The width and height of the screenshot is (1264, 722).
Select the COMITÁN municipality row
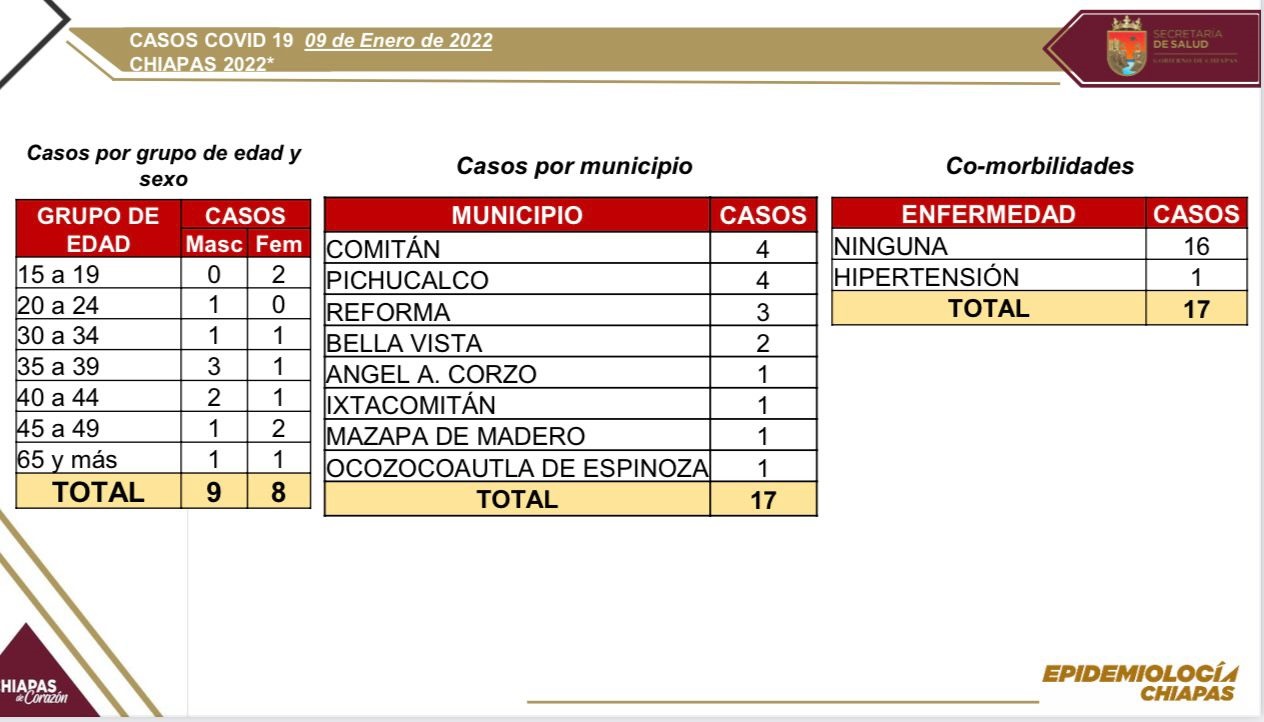pyautogui.click(x=570, y=248)
